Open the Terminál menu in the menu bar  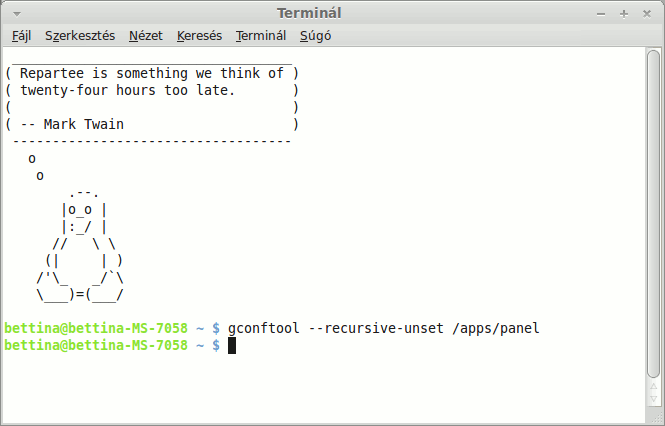[261, 36]
